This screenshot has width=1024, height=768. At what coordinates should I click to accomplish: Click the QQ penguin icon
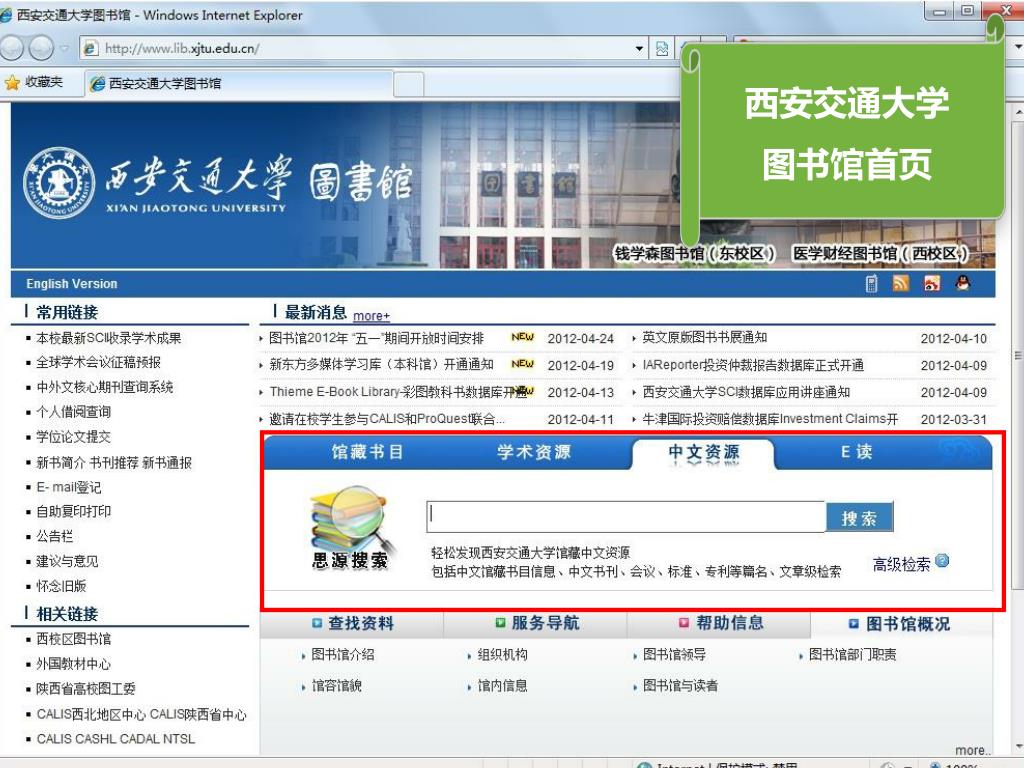pyautogui.click(x=963, y=283)
